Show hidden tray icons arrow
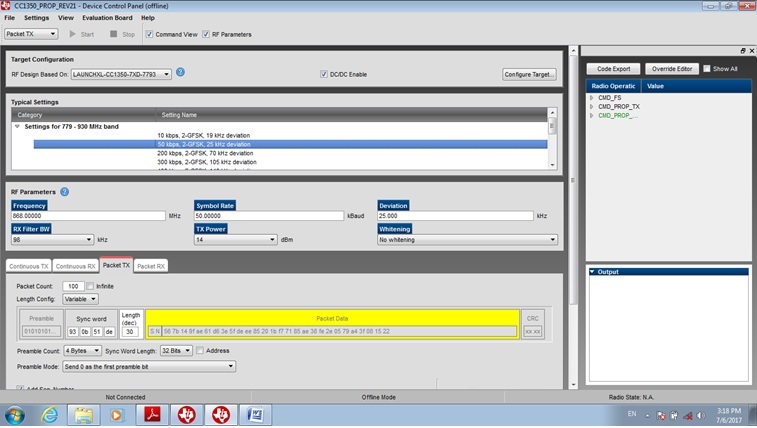Image resolution: width=757 pixels, height=428 pixels. [x=647, y=415]
